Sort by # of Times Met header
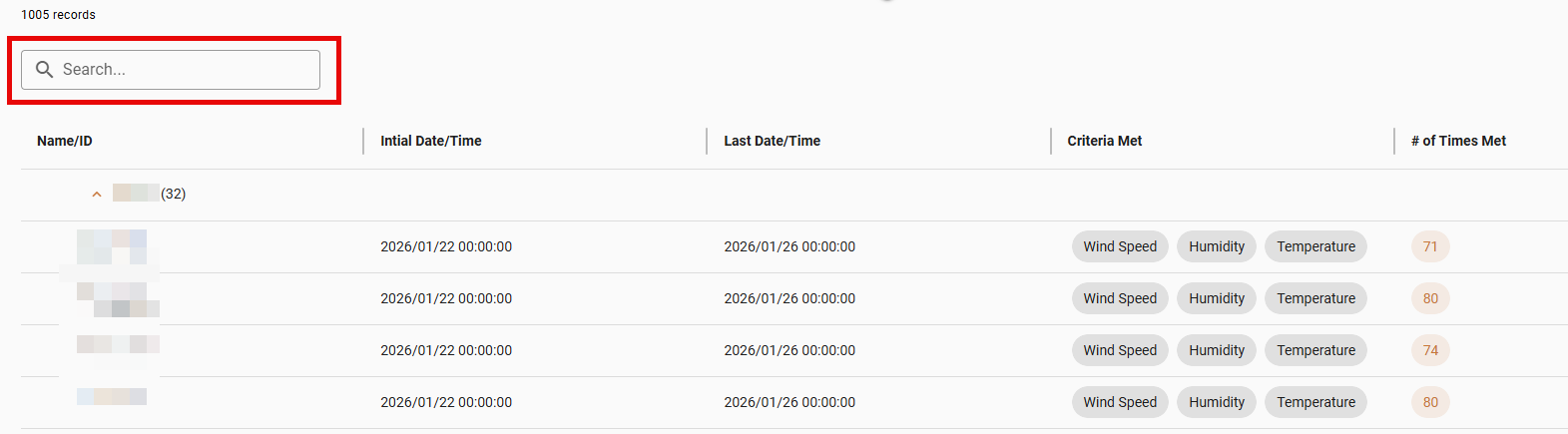Screen dimensions: 1568x434 coord(1457,141)
